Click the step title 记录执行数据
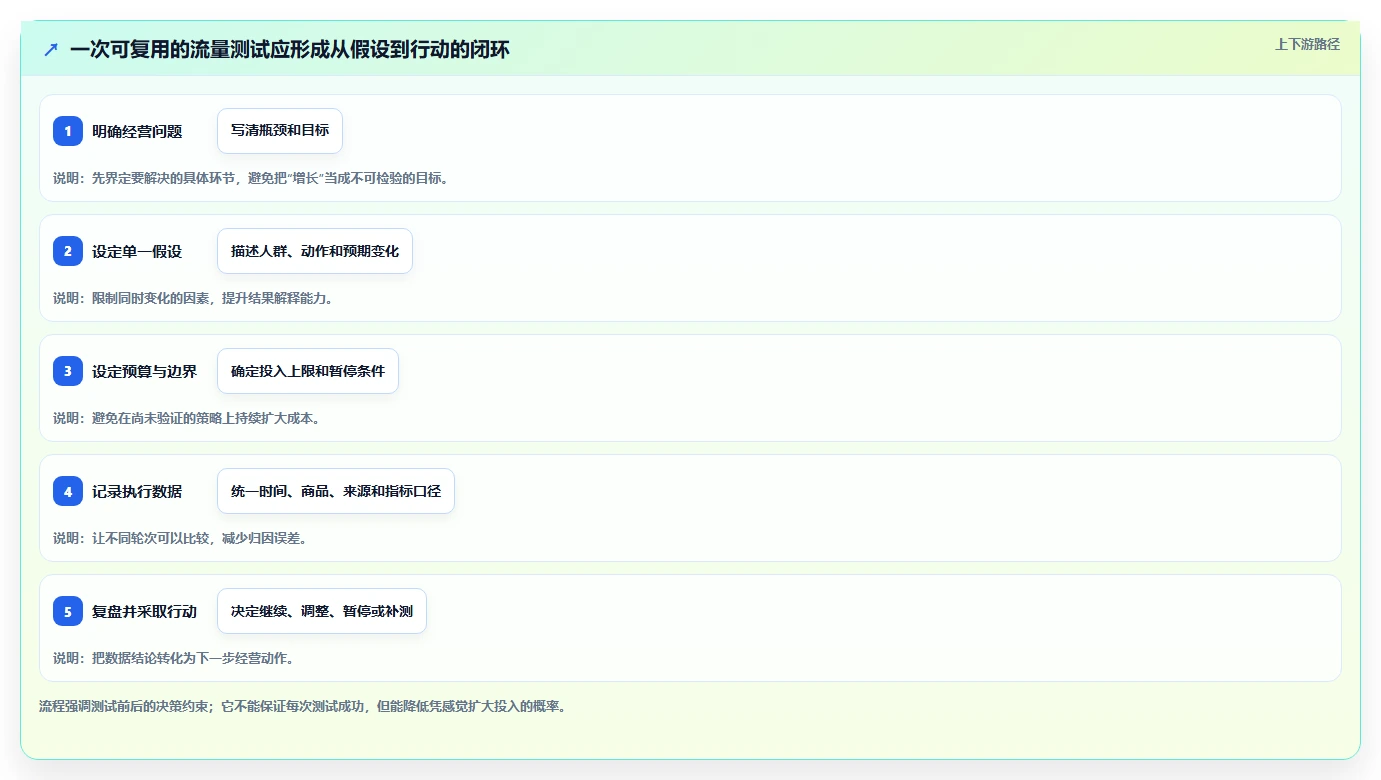1381x780 pixels. coord(137,491)
